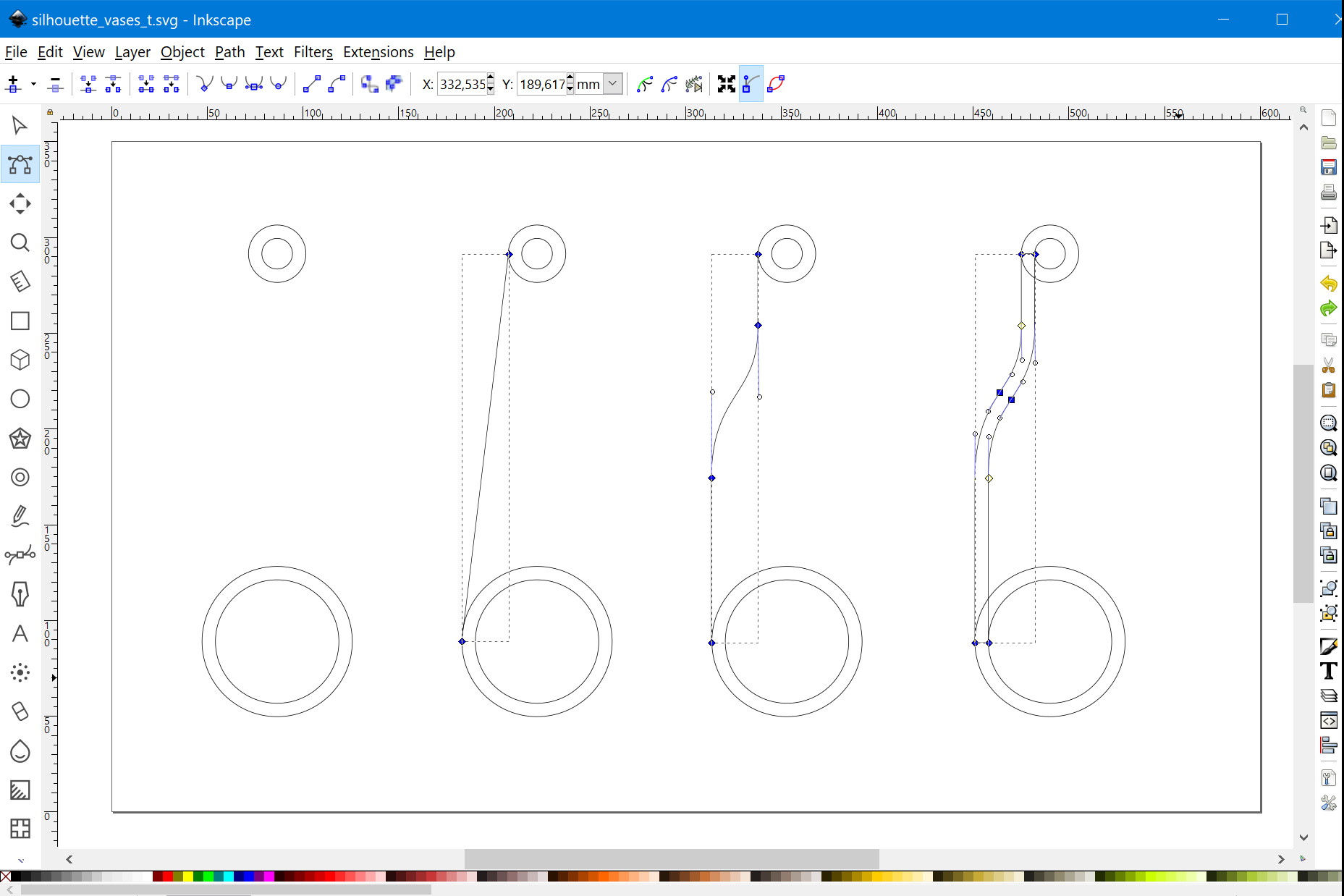Delete the selected nodes
1344x896 pixels.
[55, 84]
